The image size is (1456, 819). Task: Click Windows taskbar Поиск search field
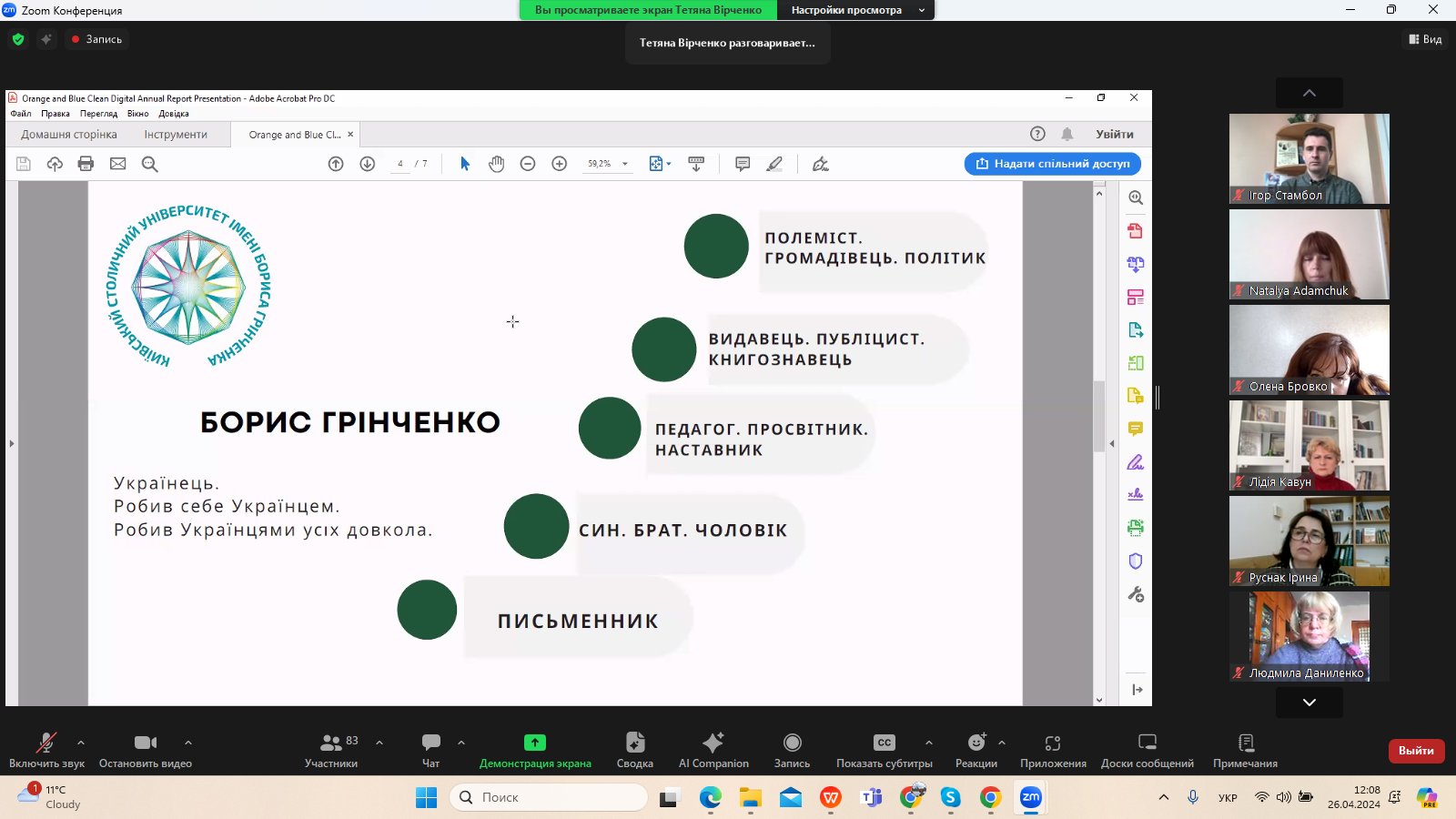click(549, 797)
